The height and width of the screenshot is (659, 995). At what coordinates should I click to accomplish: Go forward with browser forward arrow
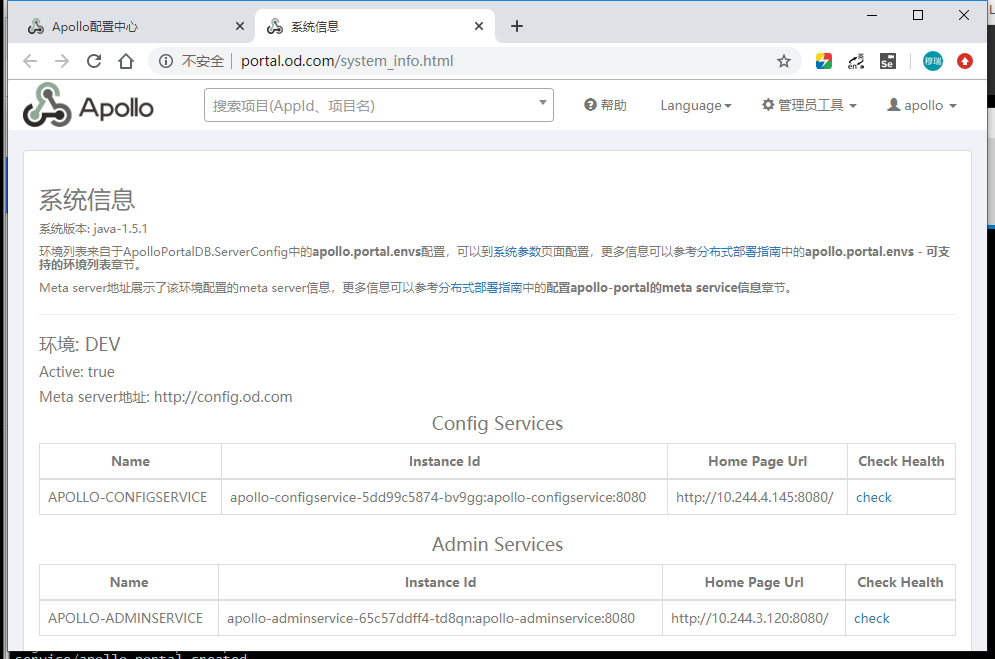pos(62,61)
